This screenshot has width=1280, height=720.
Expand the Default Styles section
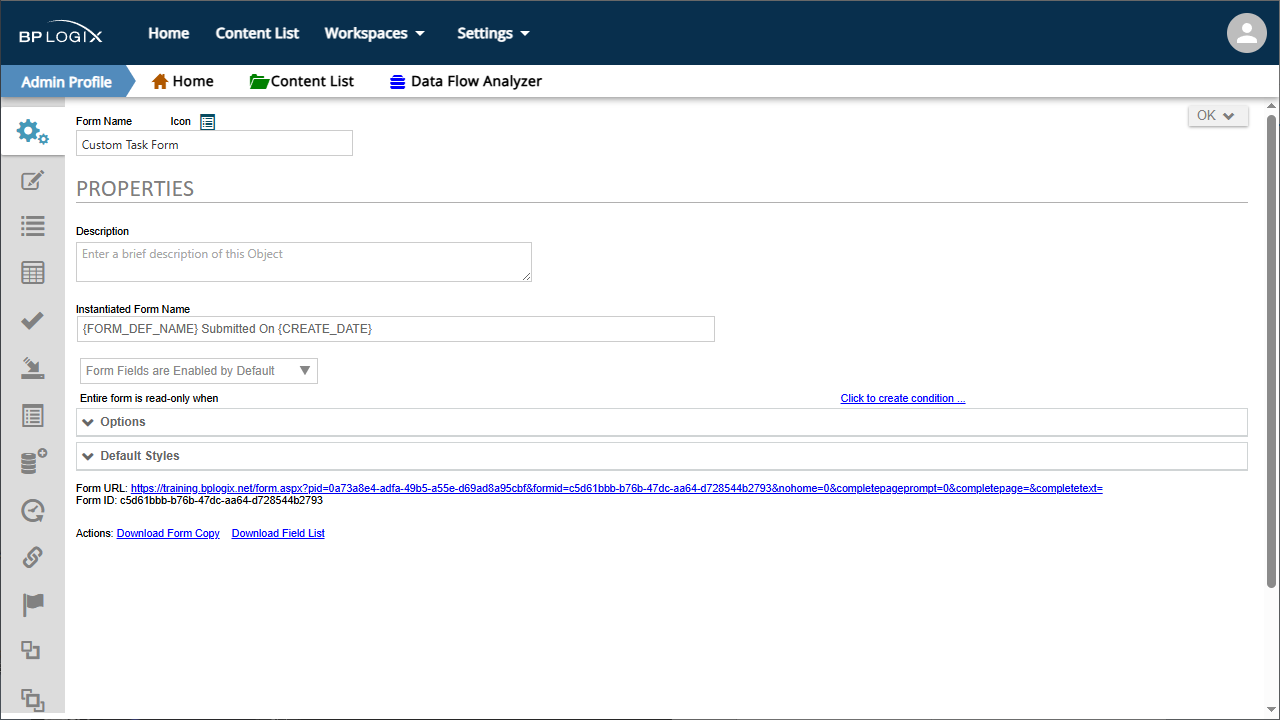click(662, 456)
